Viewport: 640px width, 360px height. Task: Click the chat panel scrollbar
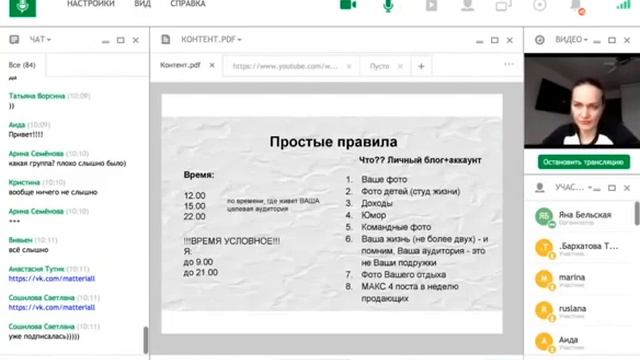[x=146, y=340]
